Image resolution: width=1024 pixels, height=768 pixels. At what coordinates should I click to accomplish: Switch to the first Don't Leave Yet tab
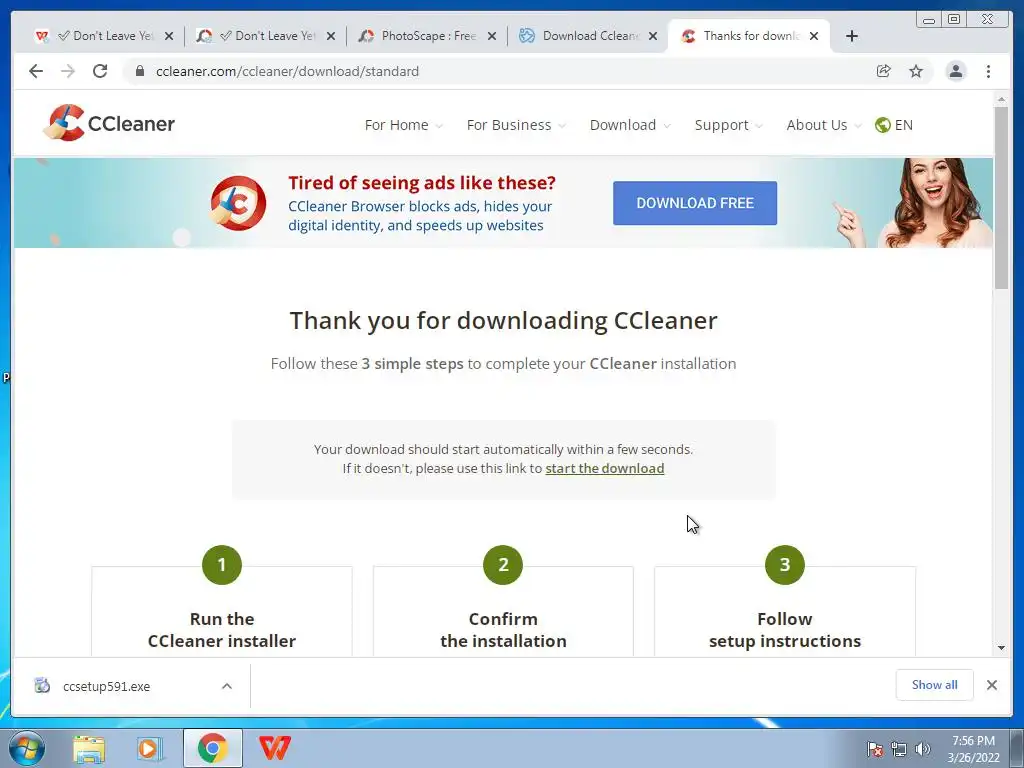point(104,36)
